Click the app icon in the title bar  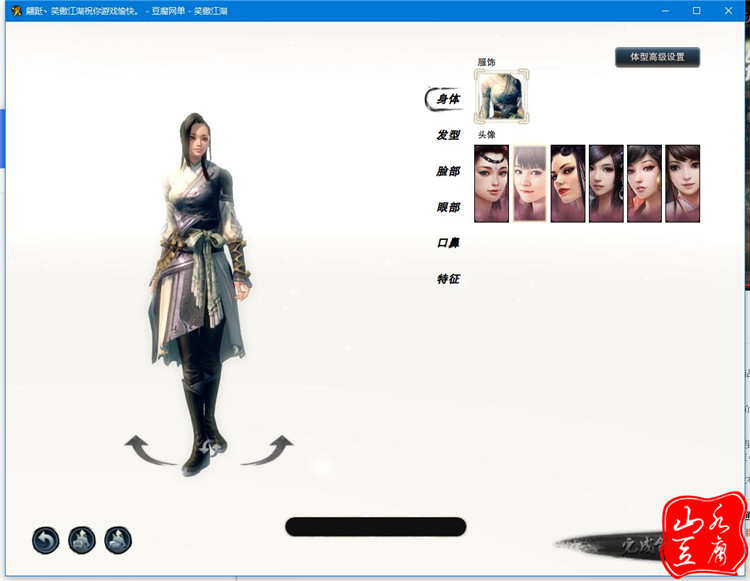[16, 11]
